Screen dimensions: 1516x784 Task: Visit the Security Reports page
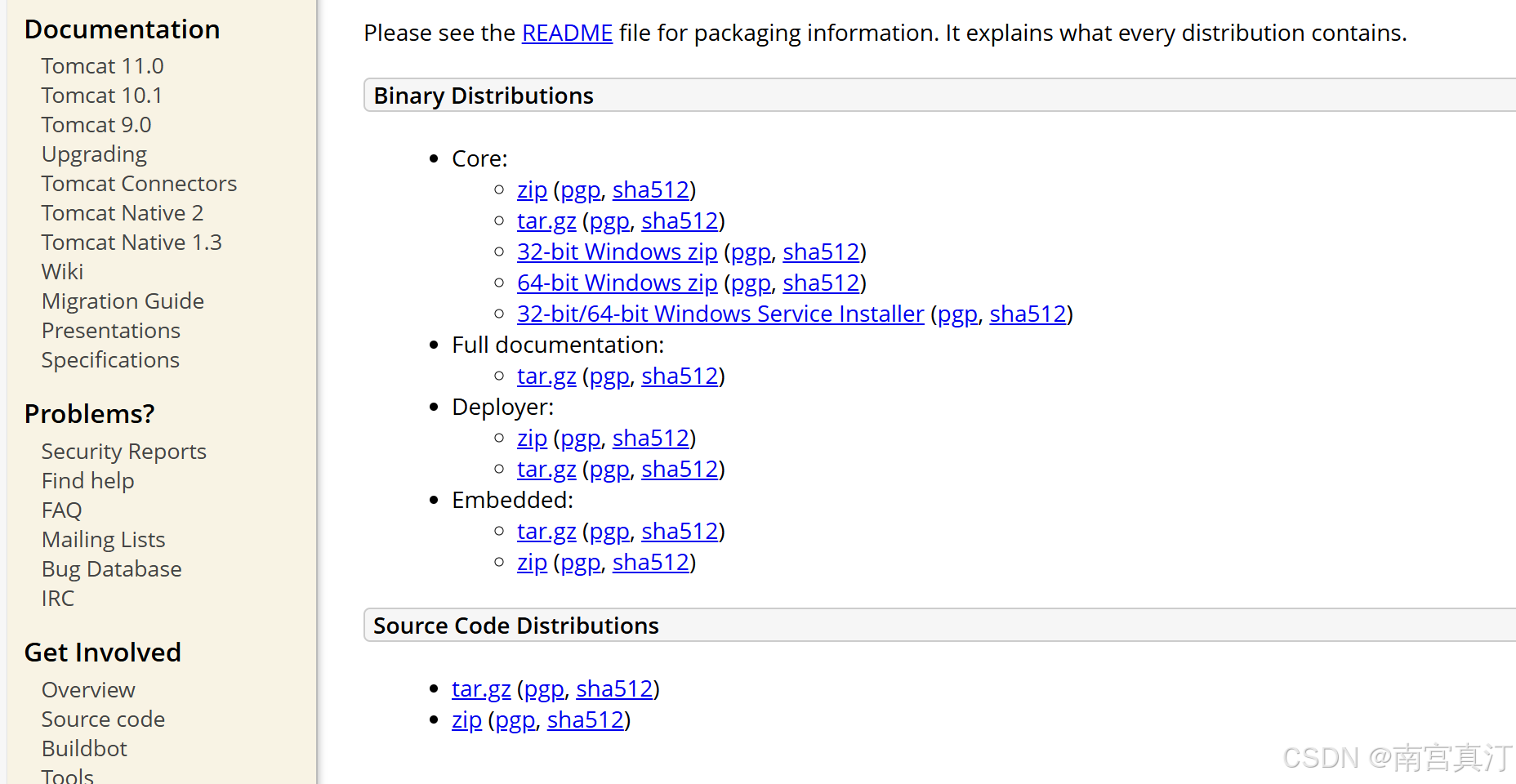coord(123,452)
